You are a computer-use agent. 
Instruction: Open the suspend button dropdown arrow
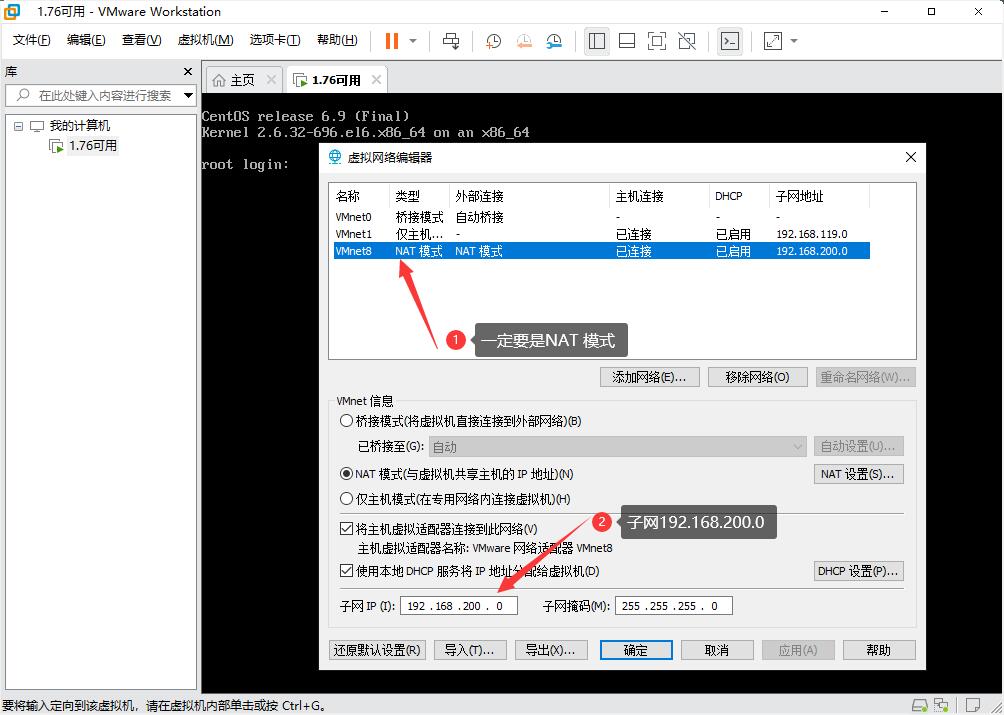(x=410, y=41)
